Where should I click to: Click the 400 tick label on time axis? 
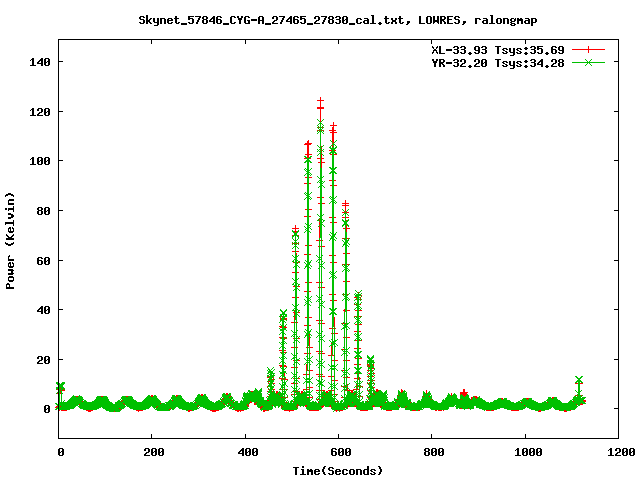pos(248,452)
